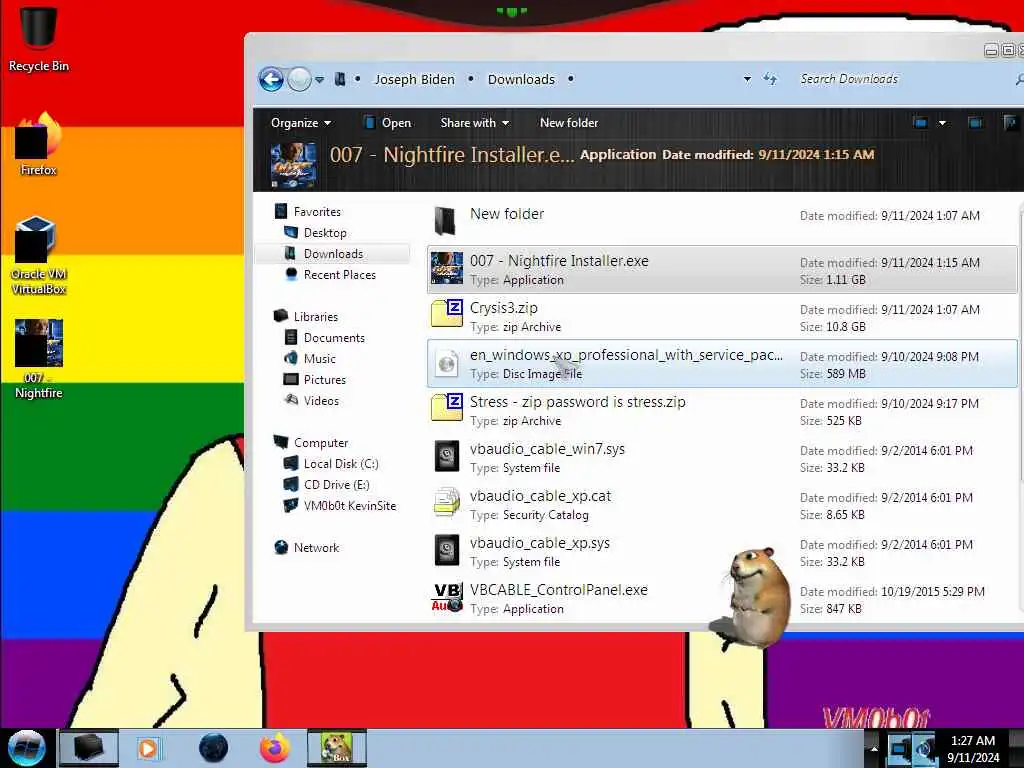Select vbaudio_cable_xp.cat catalog icon
The width and height of the screenshot is (1024, 768).
tap(447, 503)
